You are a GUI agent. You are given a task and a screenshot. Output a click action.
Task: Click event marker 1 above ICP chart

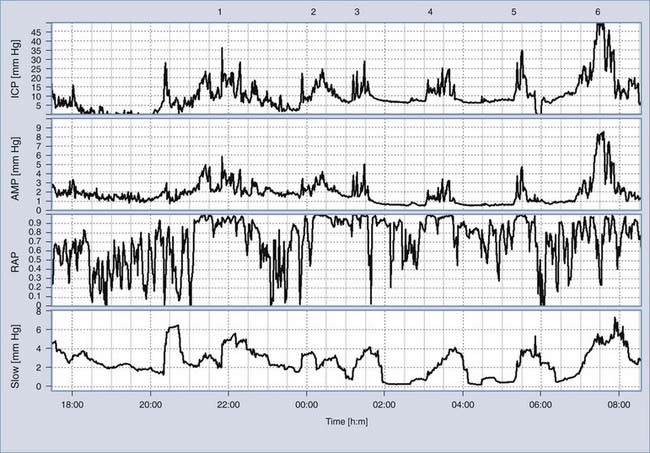click(220, 11)
